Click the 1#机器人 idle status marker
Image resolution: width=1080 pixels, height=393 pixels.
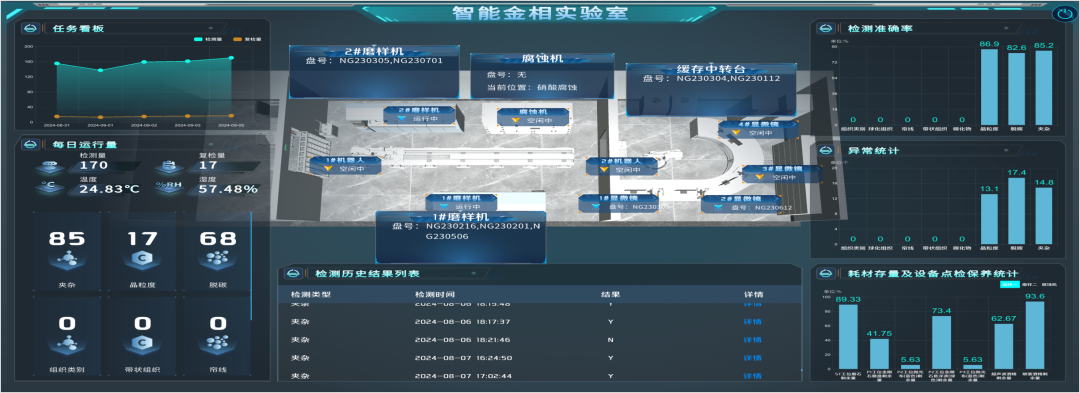pyautogui.click(x=344, y=164)
